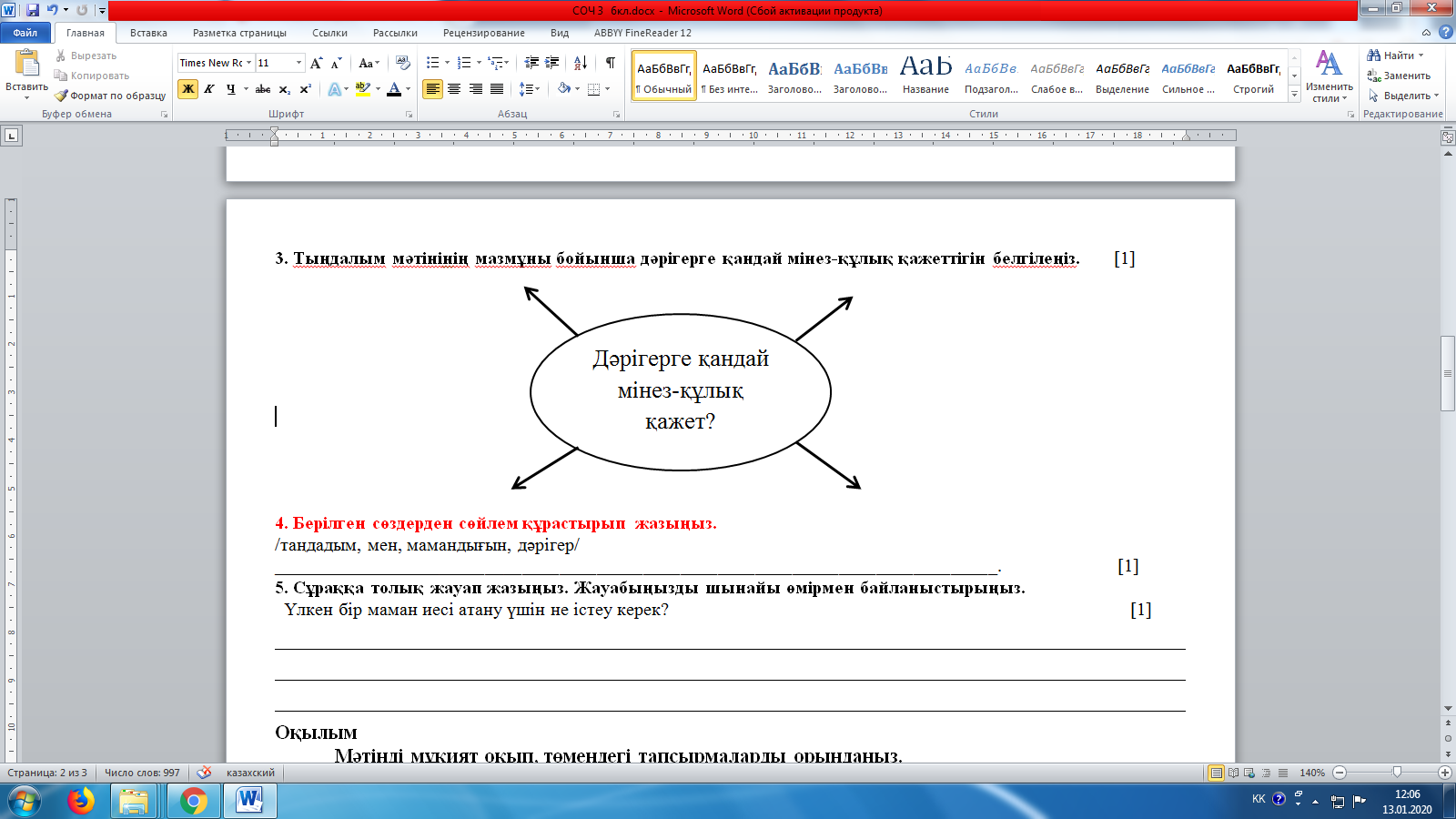Toggle bold formatting button
The height and width of the screenshot is (819, 1456).
pos(187,89)
